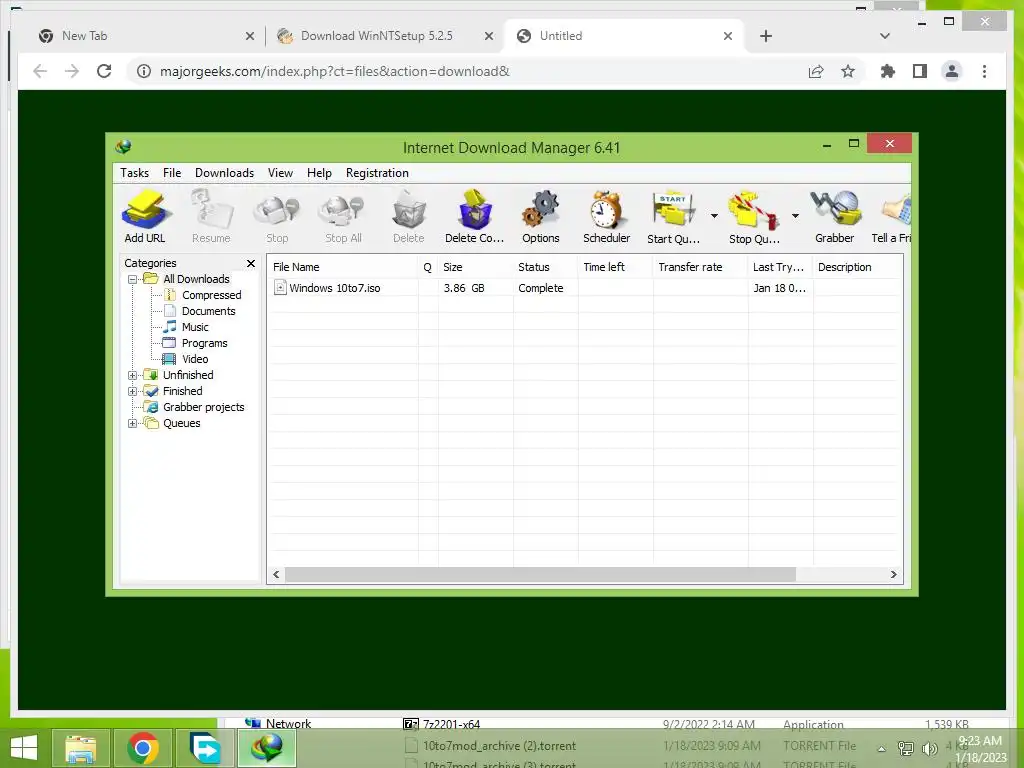1024x768 pixels.
Task: Sort by Description column header
Action: 857,267
